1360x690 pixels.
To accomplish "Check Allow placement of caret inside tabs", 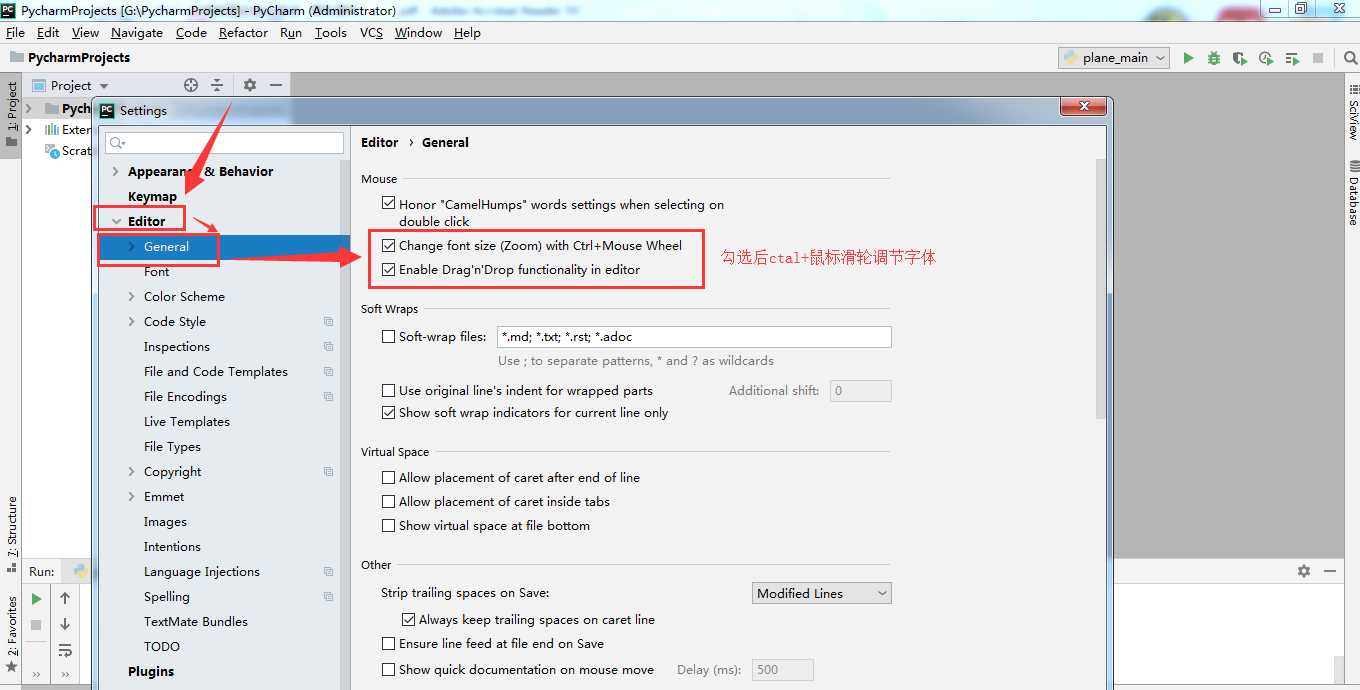I will (389, 502).
